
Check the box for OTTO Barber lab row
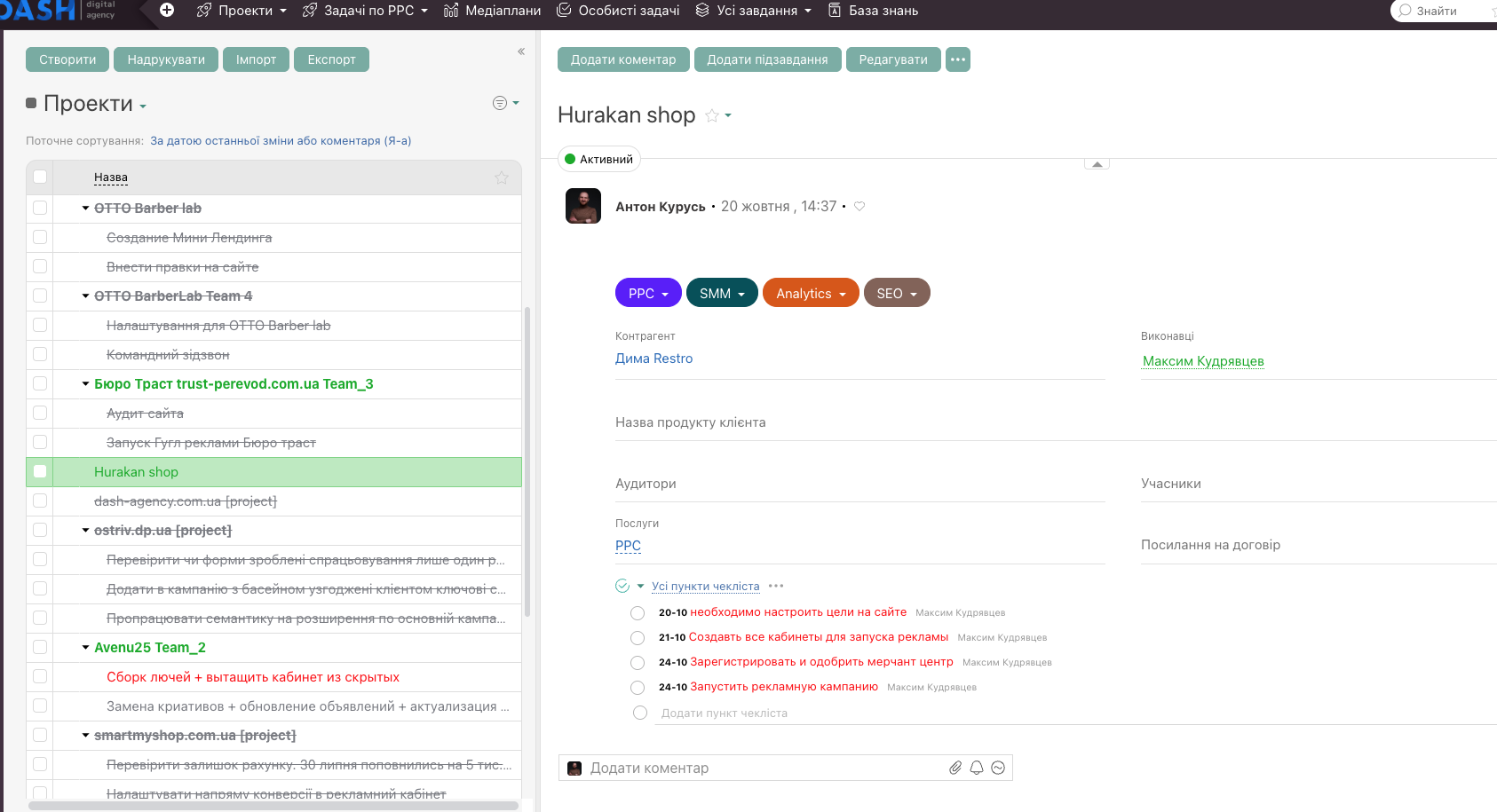click(x=40, y=208)
